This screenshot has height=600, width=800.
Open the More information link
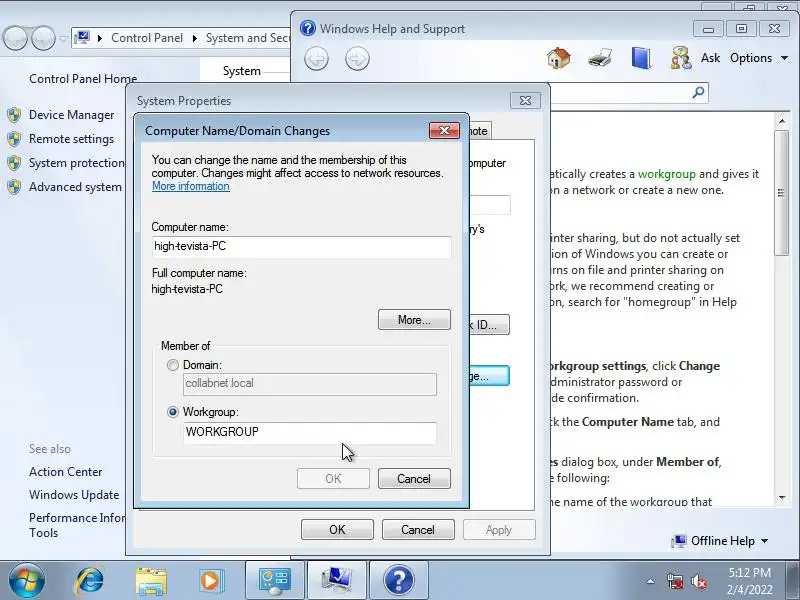click(x=191, y=186)
